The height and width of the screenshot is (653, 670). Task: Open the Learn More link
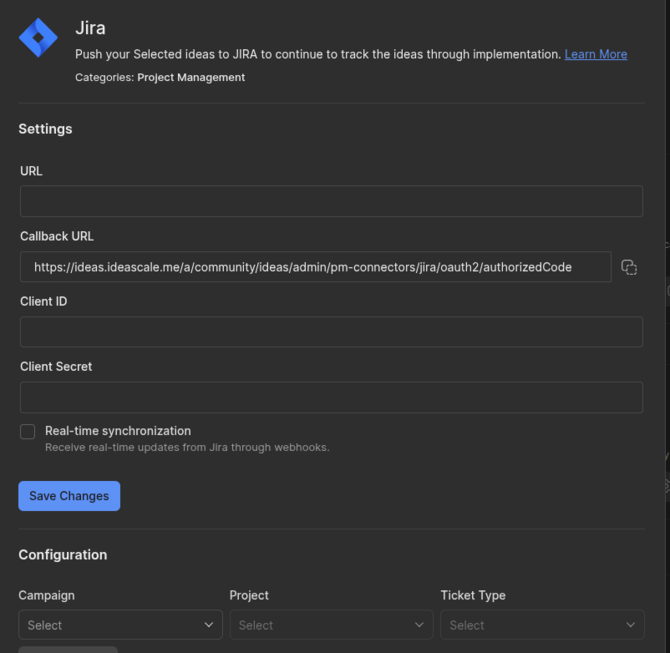[x=596, y=54]
